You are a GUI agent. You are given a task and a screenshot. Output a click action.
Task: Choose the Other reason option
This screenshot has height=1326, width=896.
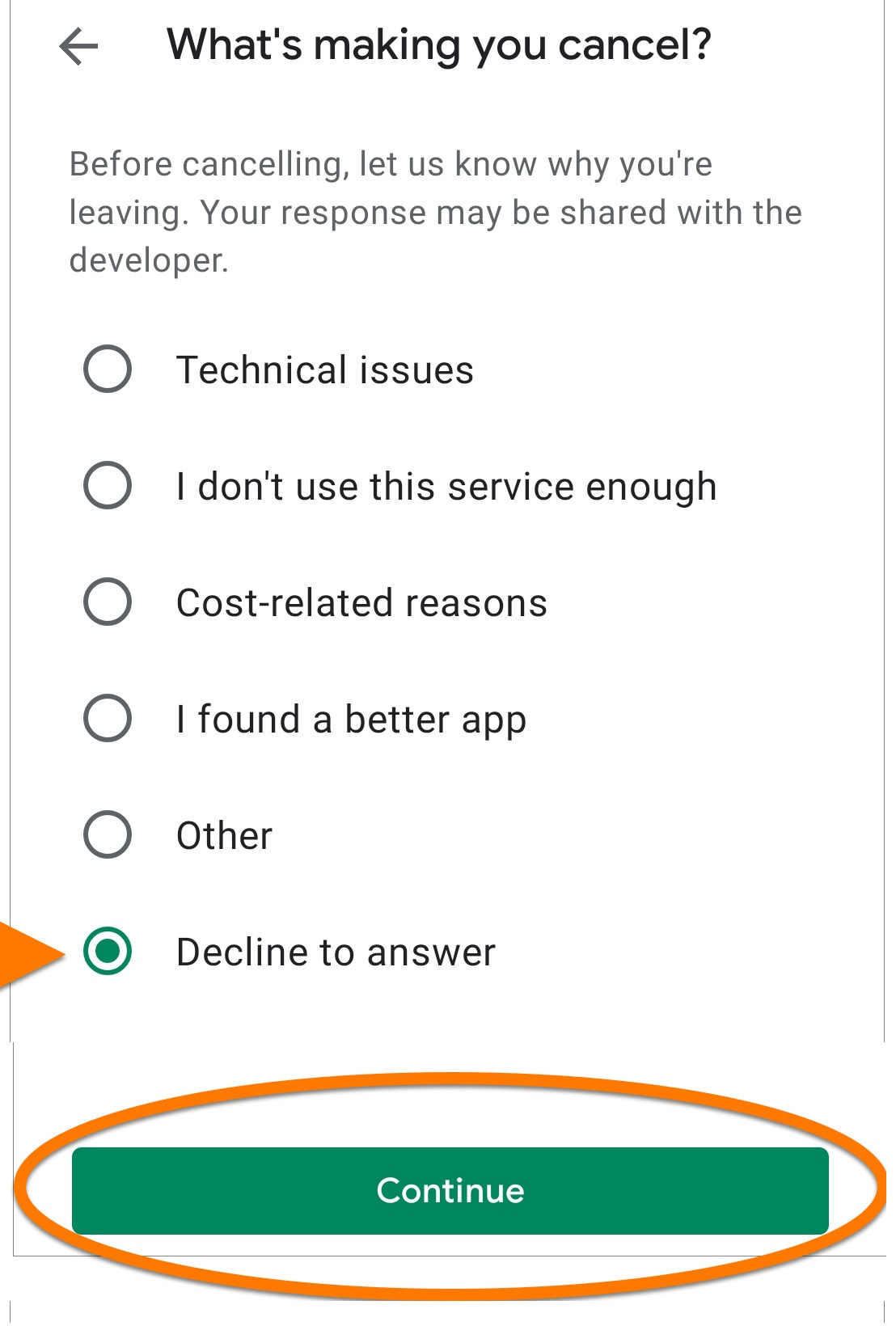click(x=108, y=835)
